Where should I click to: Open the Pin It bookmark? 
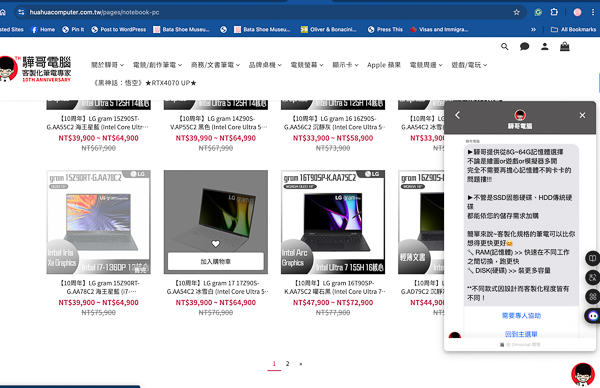73,29
